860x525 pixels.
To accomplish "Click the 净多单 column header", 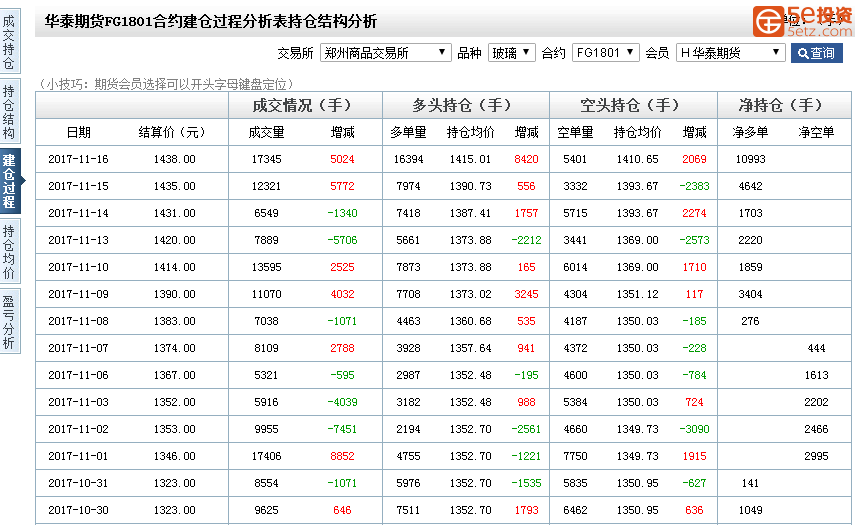I will point(750,132).
